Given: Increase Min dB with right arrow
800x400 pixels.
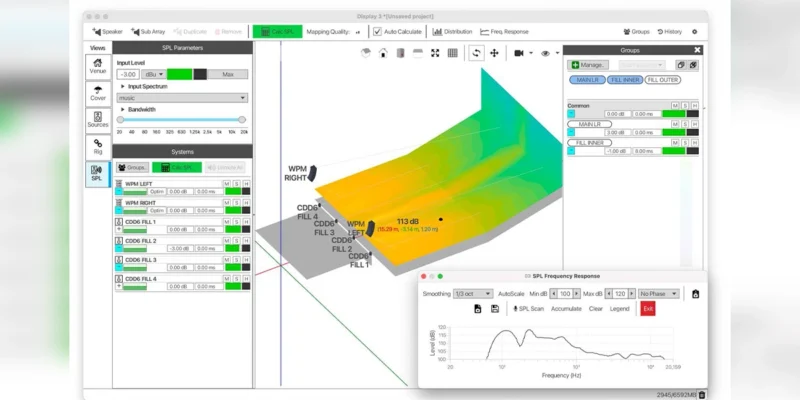Looking at the screenshot, I should click(x=577, y=294).
